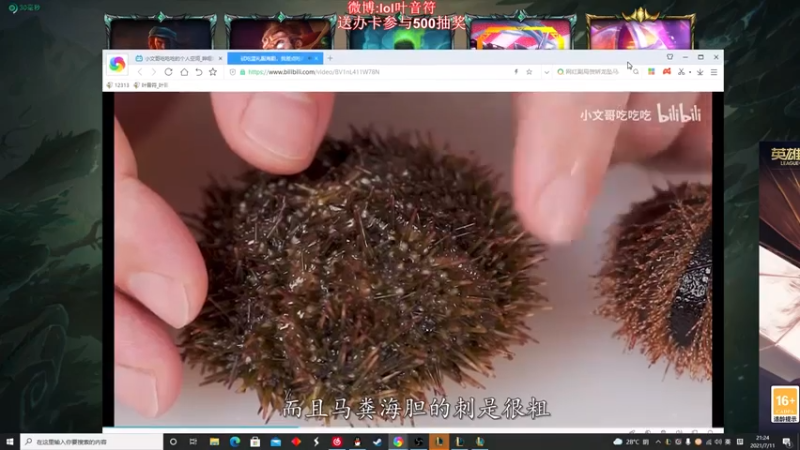The height and width of the screenshot is (450, 800).
Task: Open the colorful apps grid extension
Action: [x=652, y=72]
